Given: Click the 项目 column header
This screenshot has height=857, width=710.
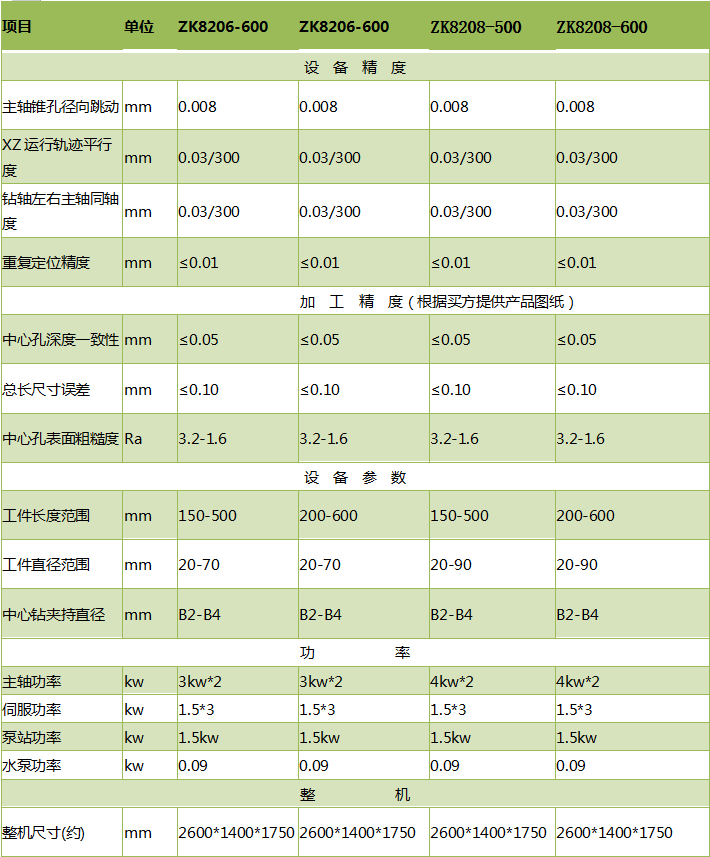Looking at the screenshot, I should pos(18,27).
